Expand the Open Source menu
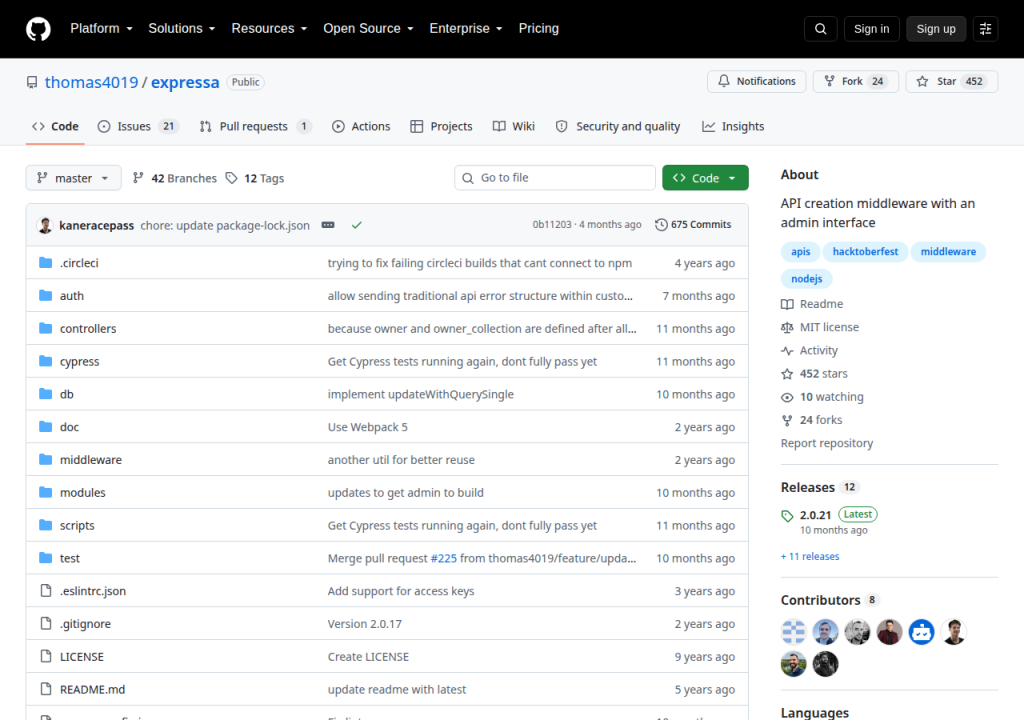Image resolution: width=1024 pixels, height=720 pixels. (368, 29)
